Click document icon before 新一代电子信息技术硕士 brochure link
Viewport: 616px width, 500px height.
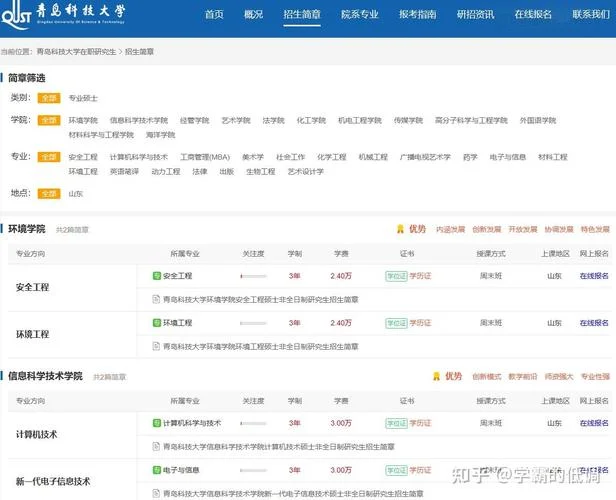156,493
